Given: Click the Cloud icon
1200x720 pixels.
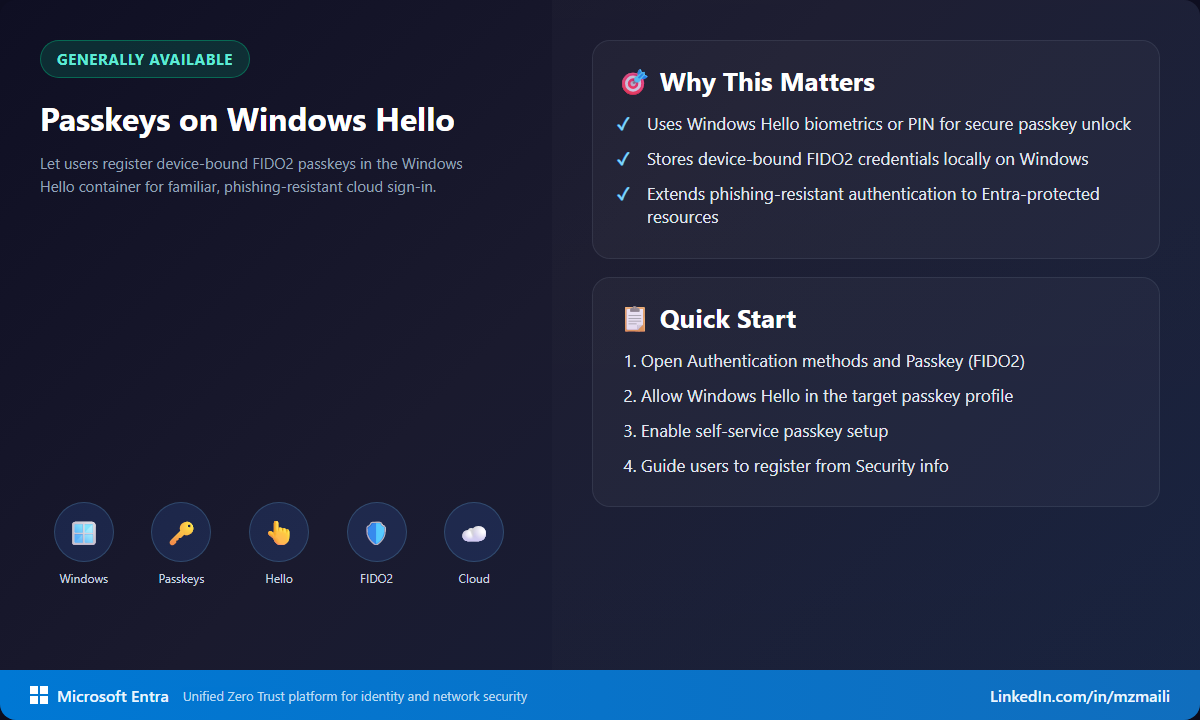Looking at the screenshot, I should 474,532.
